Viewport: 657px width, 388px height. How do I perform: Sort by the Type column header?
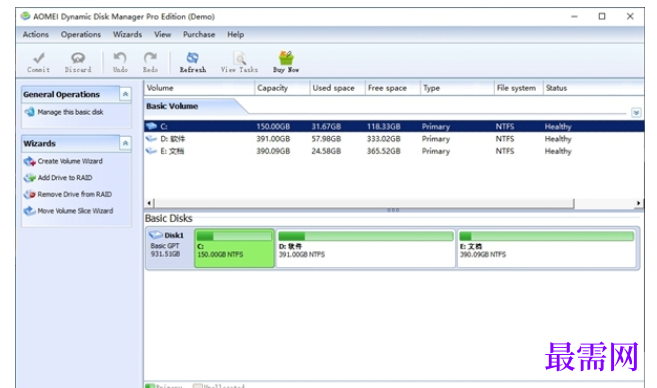click(457, 88)
